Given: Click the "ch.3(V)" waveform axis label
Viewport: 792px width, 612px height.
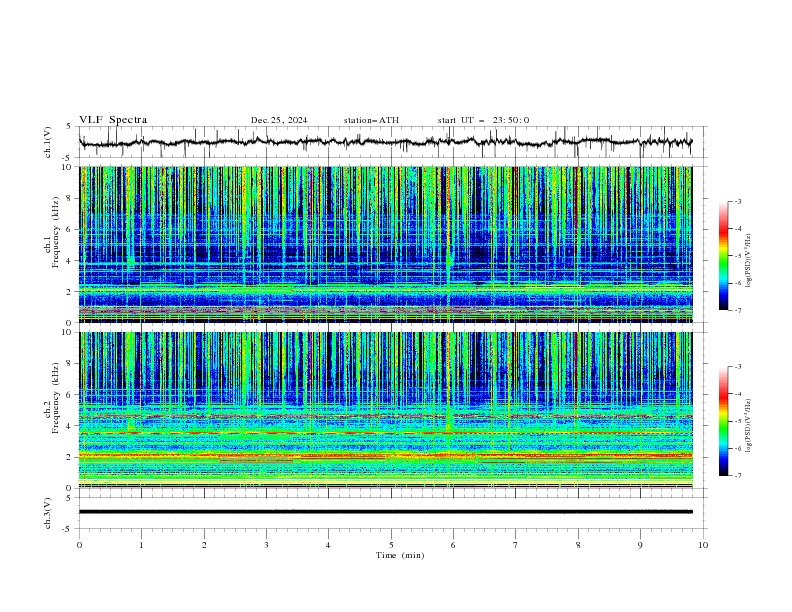Looking at the screenshot, I should click(48, 513).
